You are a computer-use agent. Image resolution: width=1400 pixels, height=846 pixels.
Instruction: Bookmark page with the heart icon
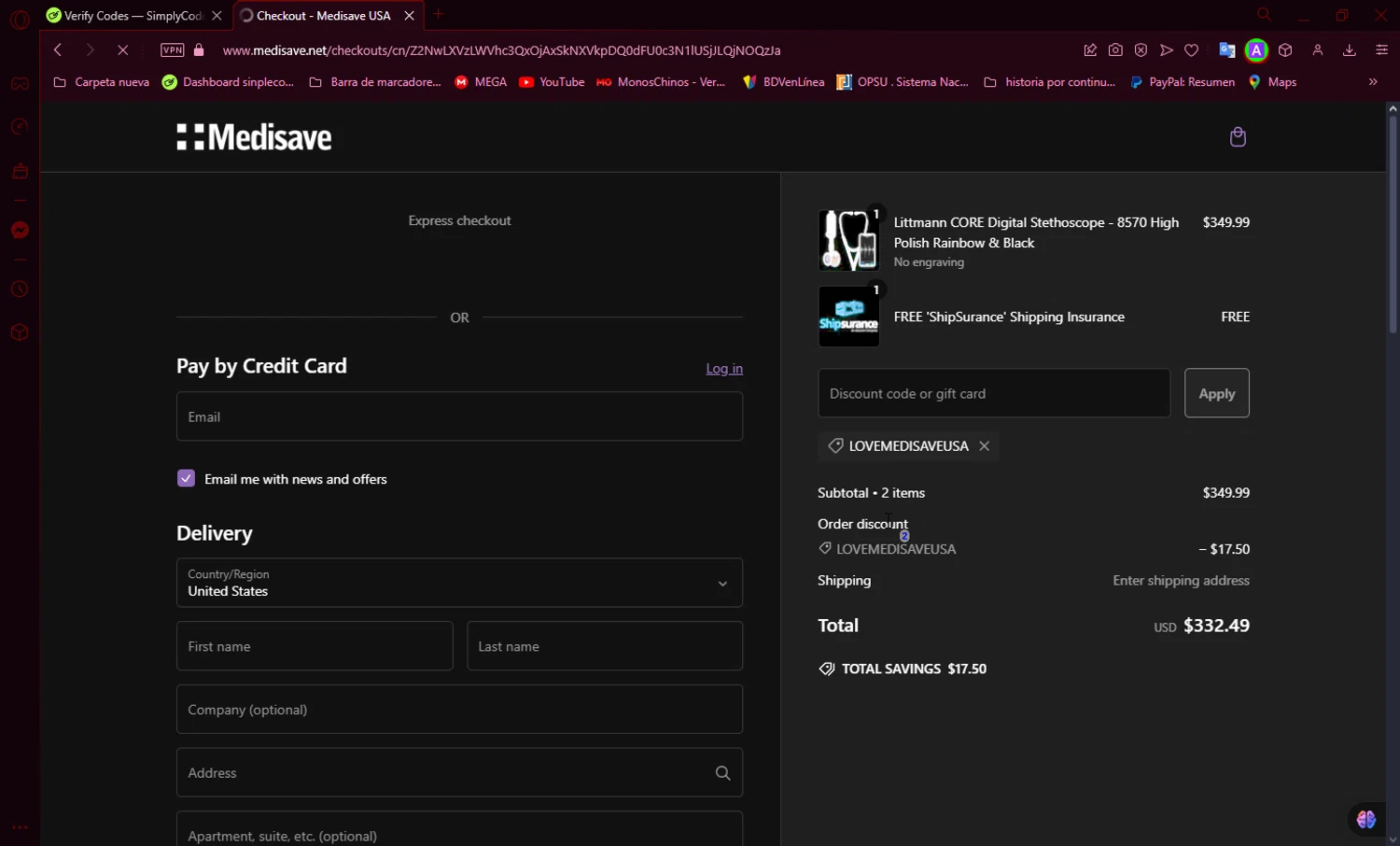tap(1192, 50)
